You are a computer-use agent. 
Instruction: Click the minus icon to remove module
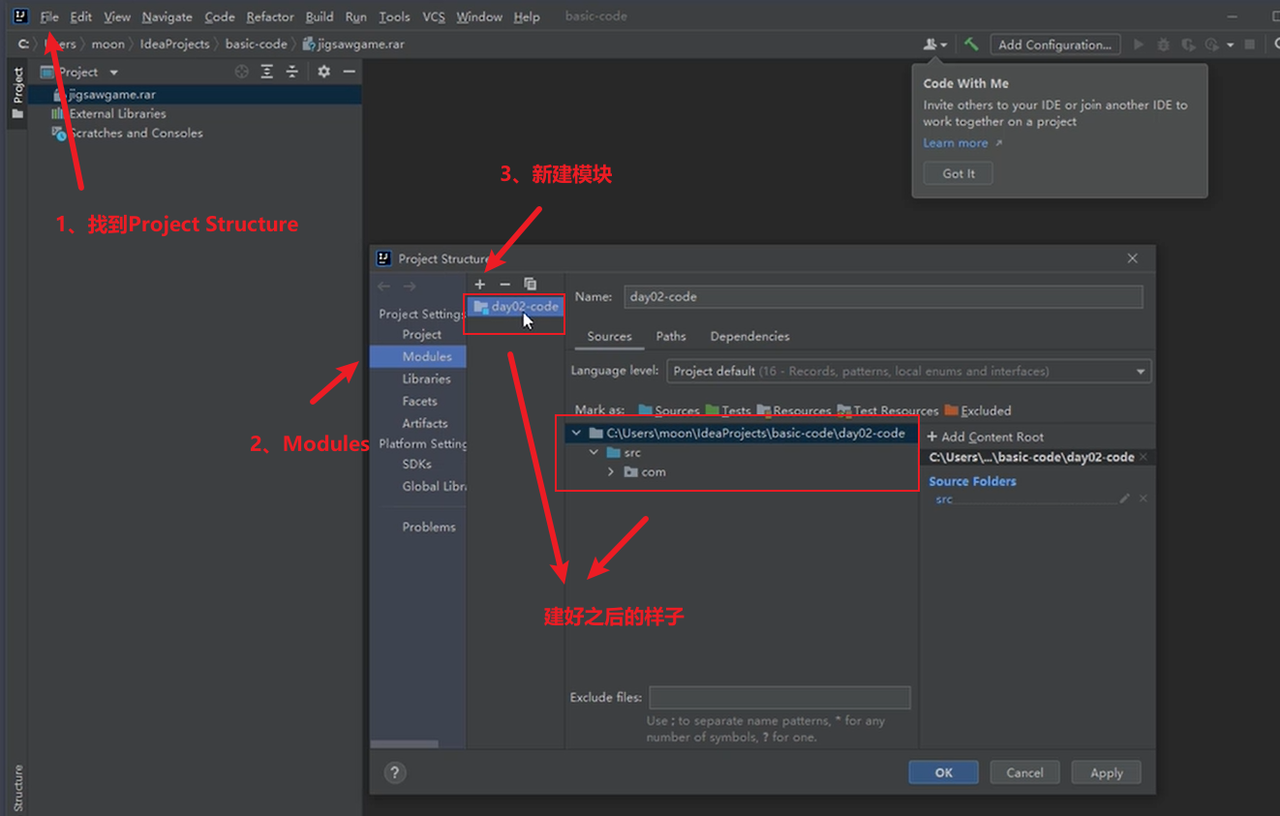click(505, 285)
